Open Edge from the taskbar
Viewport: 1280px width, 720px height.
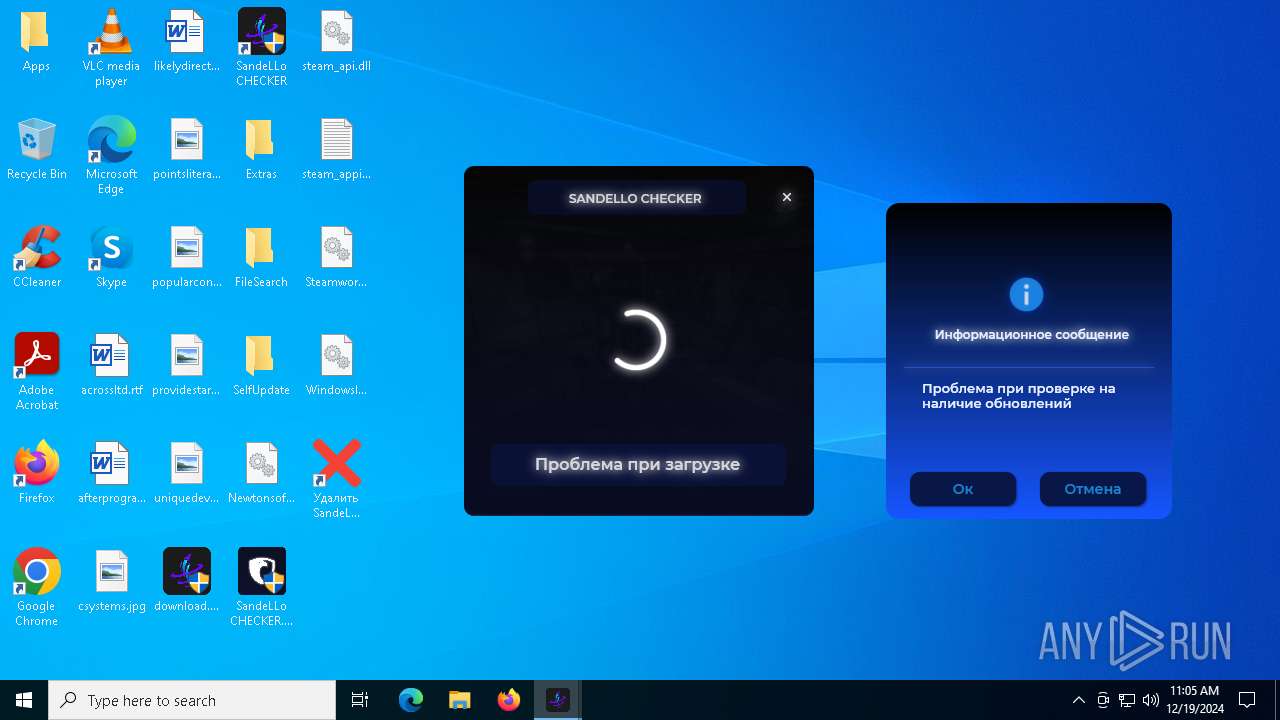coord(411,700)
